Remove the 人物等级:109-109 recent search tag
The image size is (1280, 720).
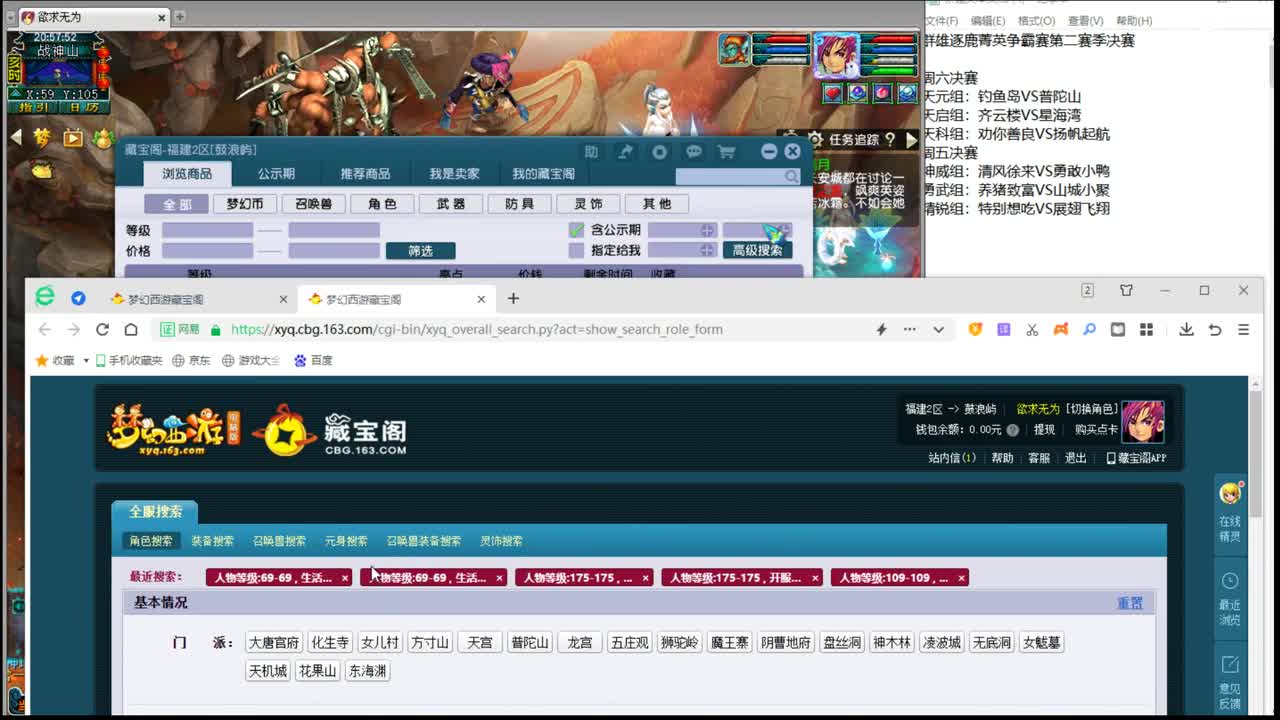[x=961, y=578]
